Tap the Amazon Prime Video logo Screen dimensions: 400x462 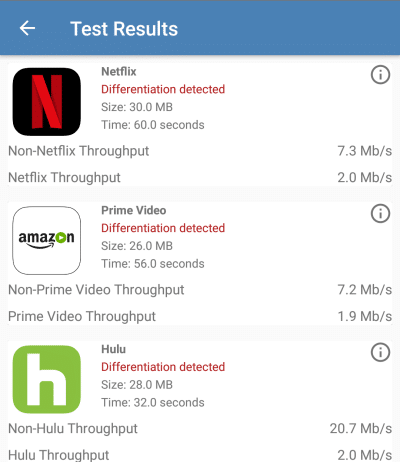tap(47, 240)
